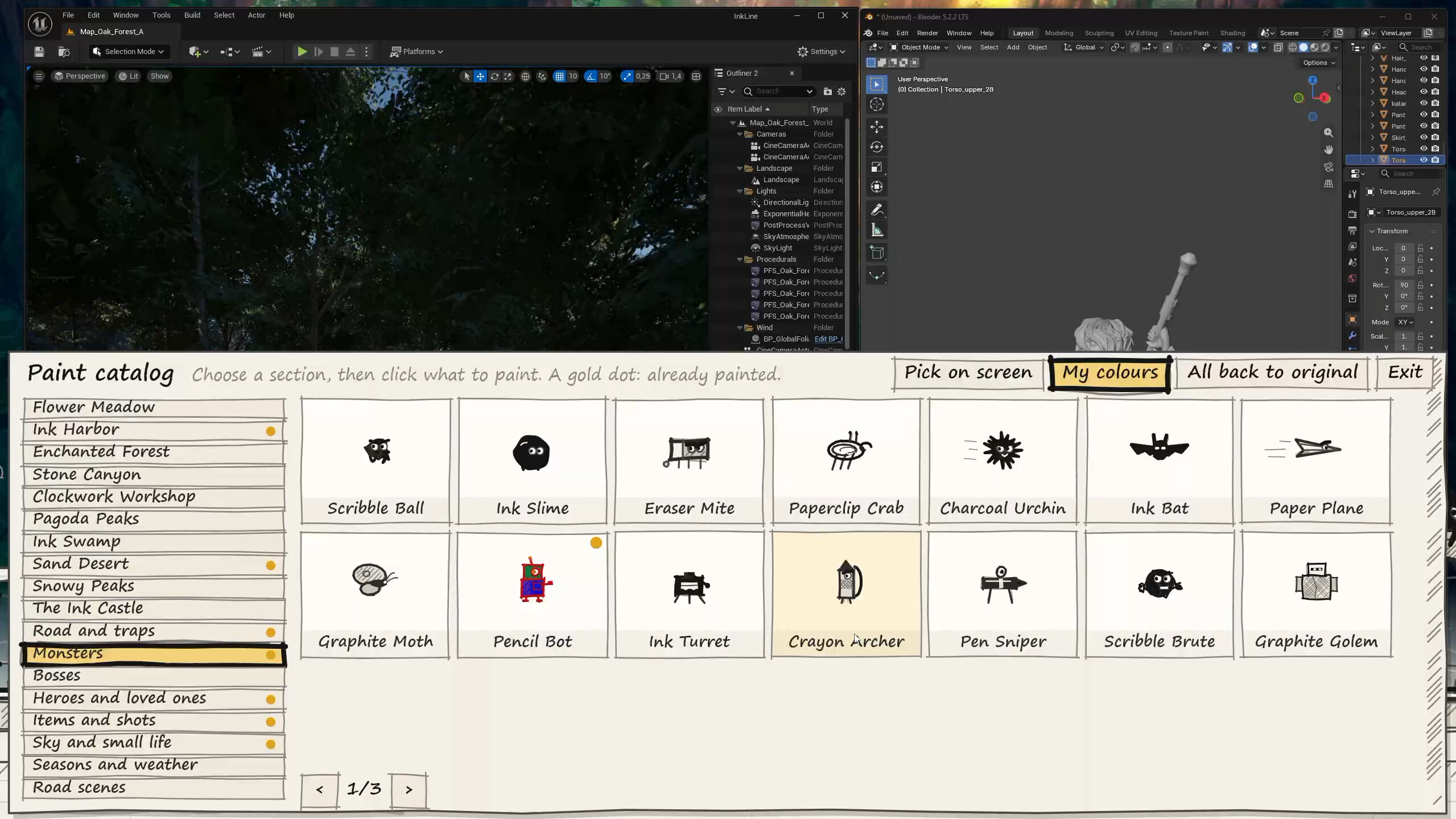Screen dimensions: 1456x819
Task: Select the Scale tool in Blender toolbar
Action: [877, 167]
